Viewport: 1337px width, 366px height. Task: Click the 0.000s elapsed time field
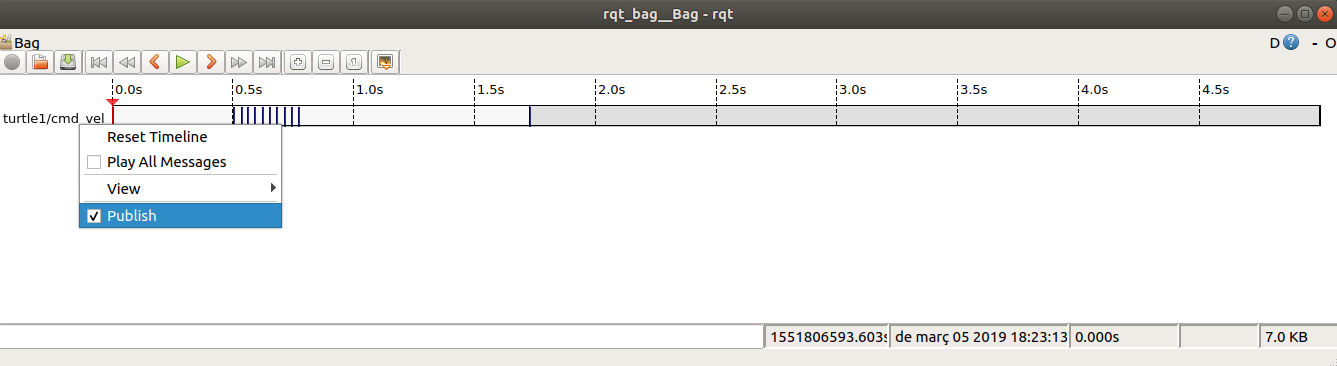coord(1125,337)
